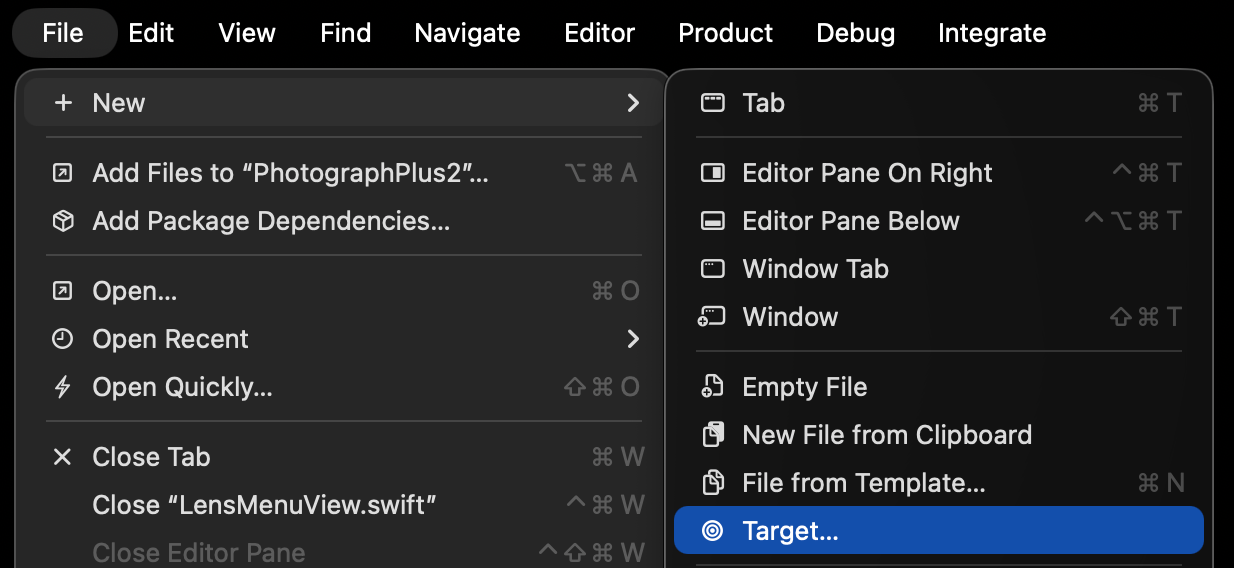Expand the Open Recent submenu chevron

point(632,339)
